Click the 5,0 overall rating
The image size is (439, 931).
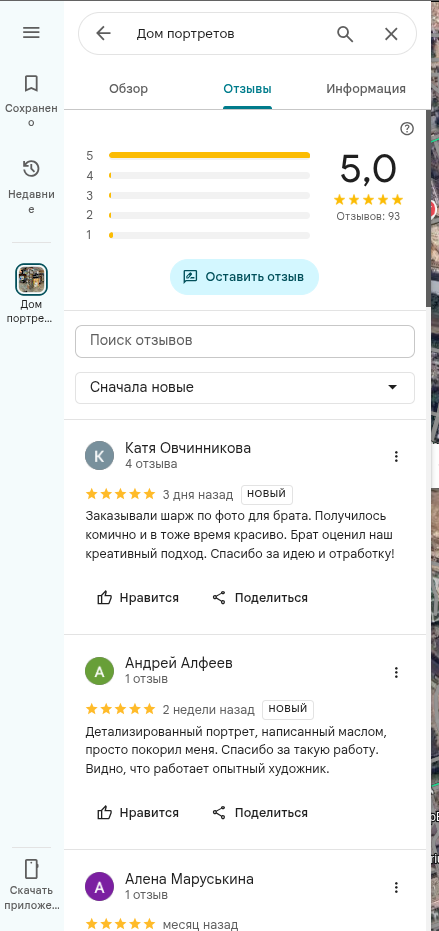[368, 169]
